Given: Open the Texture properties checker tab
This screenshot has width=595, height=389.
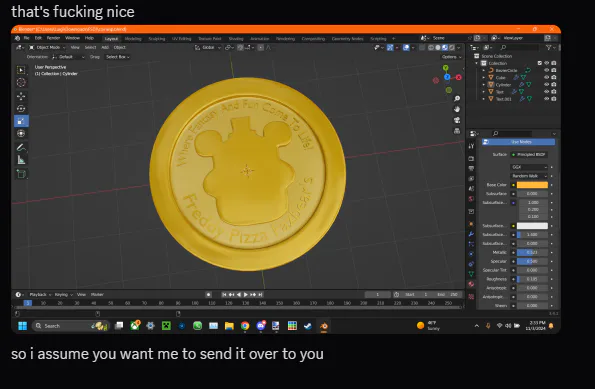Looking at the screenshot, I should click(x=471, y=297).
